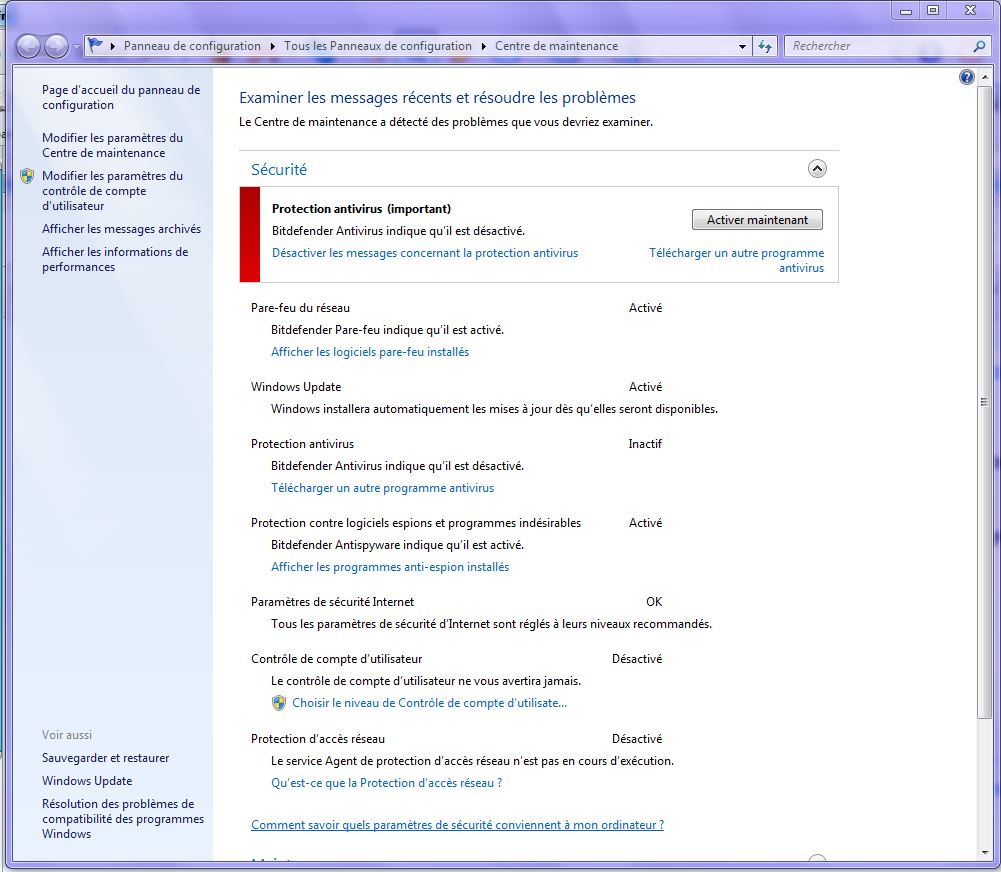Image resolution: width=1001 pixels, height=872 pixels.
Task: Open recent pages dropdown beside navigation arrows
Action: (76, 47)
